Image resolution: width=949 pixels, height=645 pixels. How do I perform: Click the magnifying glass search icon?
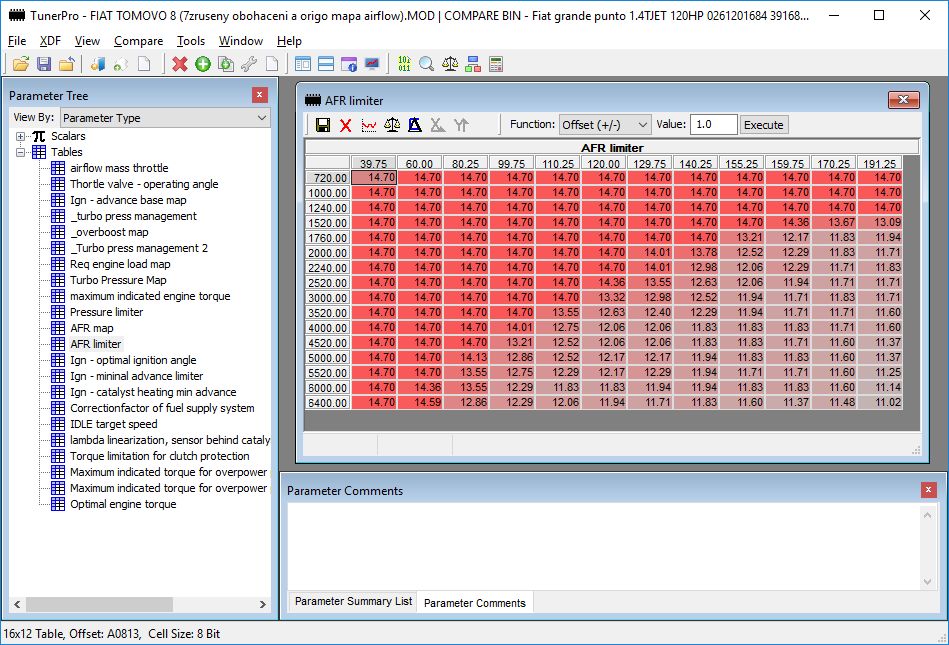tap(427, 64)
